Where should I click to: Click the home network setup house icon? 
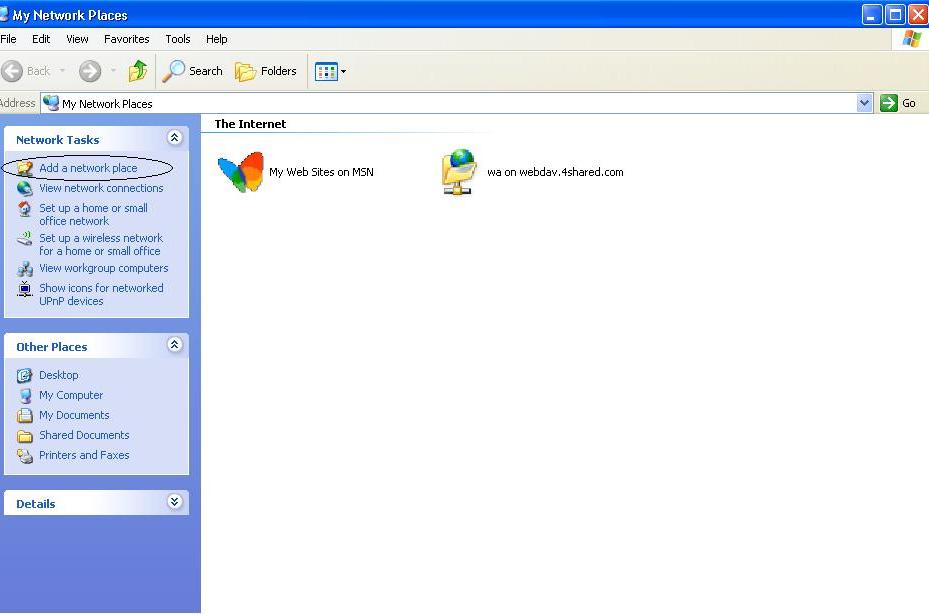tap(24, 209)
